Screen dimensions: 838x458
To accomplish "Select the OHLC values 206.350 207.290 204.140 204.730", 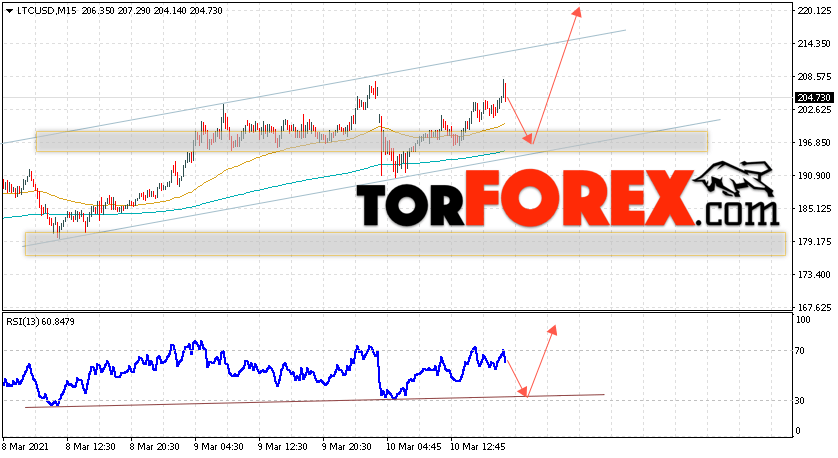I will (x=152, y=11).
